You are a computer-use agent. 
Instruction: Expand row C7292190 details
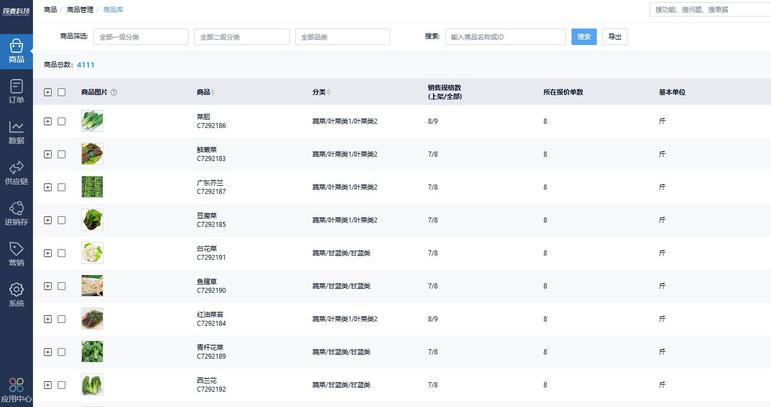coord(48,286)
